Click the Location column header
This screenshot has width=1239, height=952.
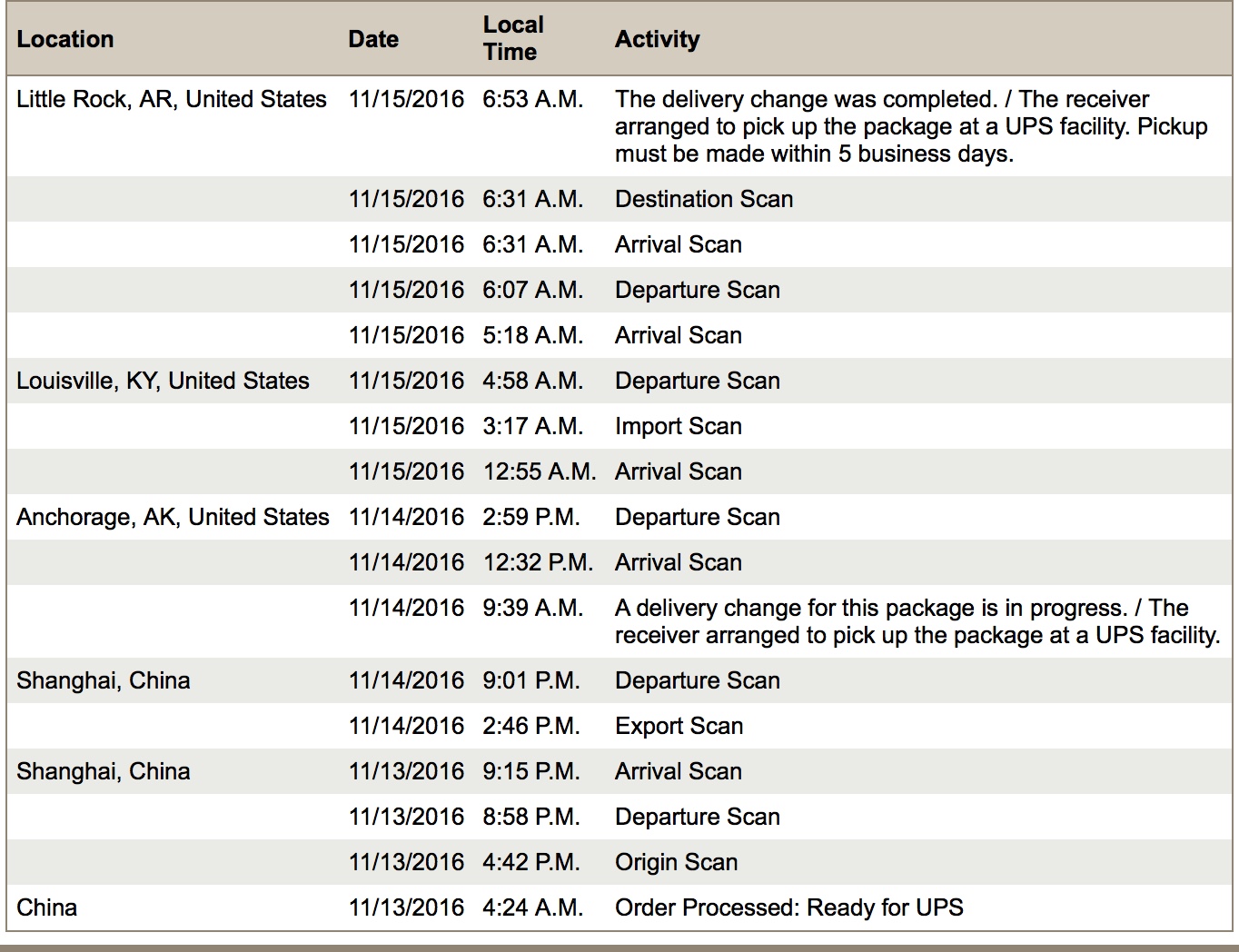click(65, 39)
